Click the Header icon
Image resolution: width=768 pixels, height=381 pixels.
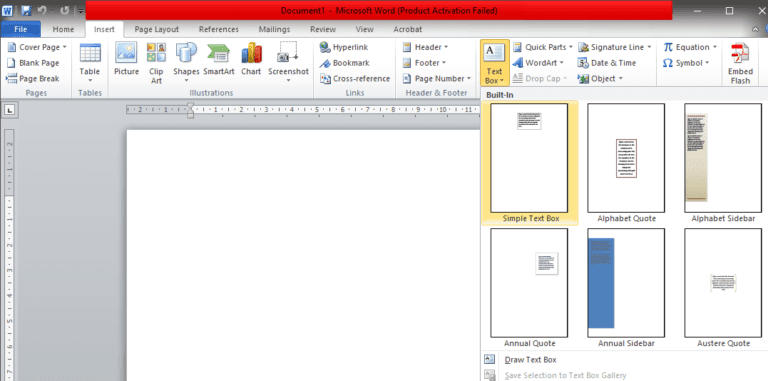407,48
